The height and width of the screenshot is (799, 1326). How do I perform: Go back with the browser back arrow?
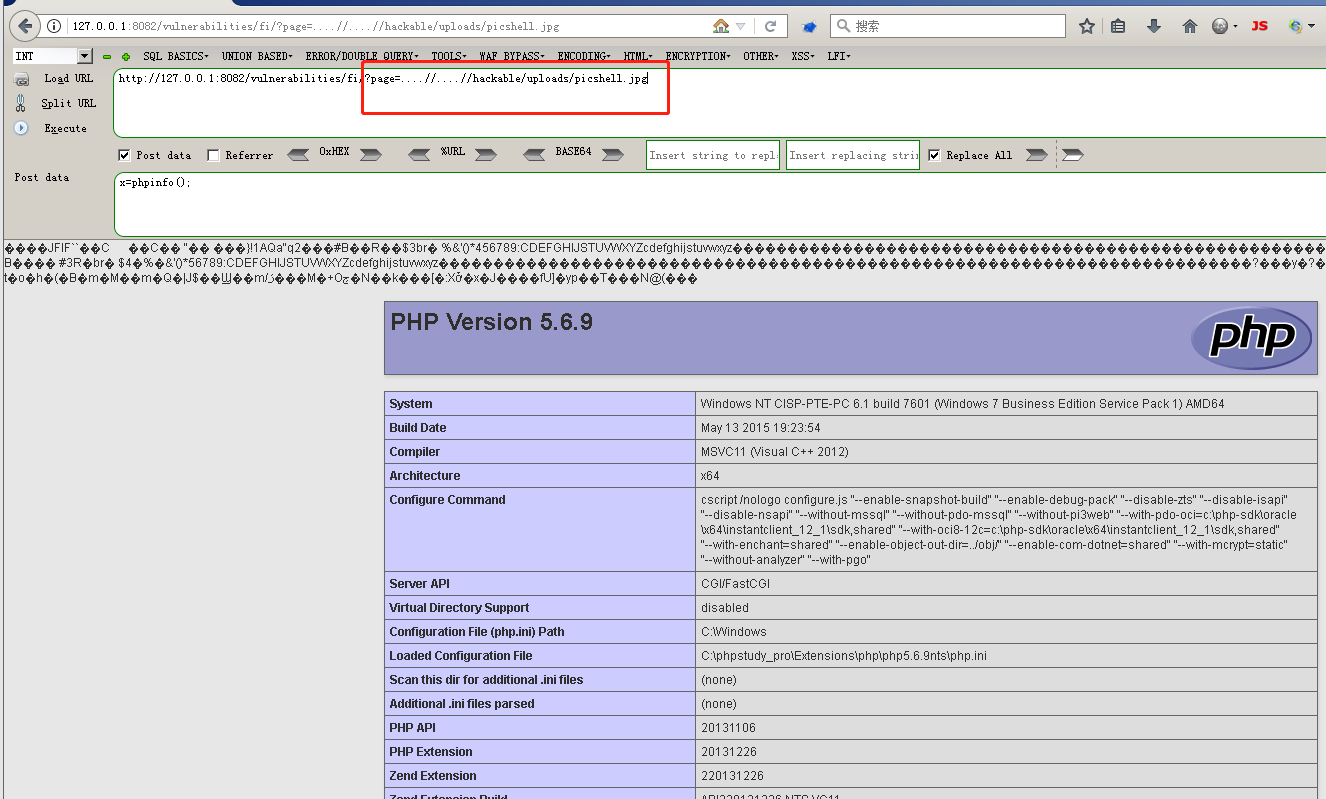point(23,26)
